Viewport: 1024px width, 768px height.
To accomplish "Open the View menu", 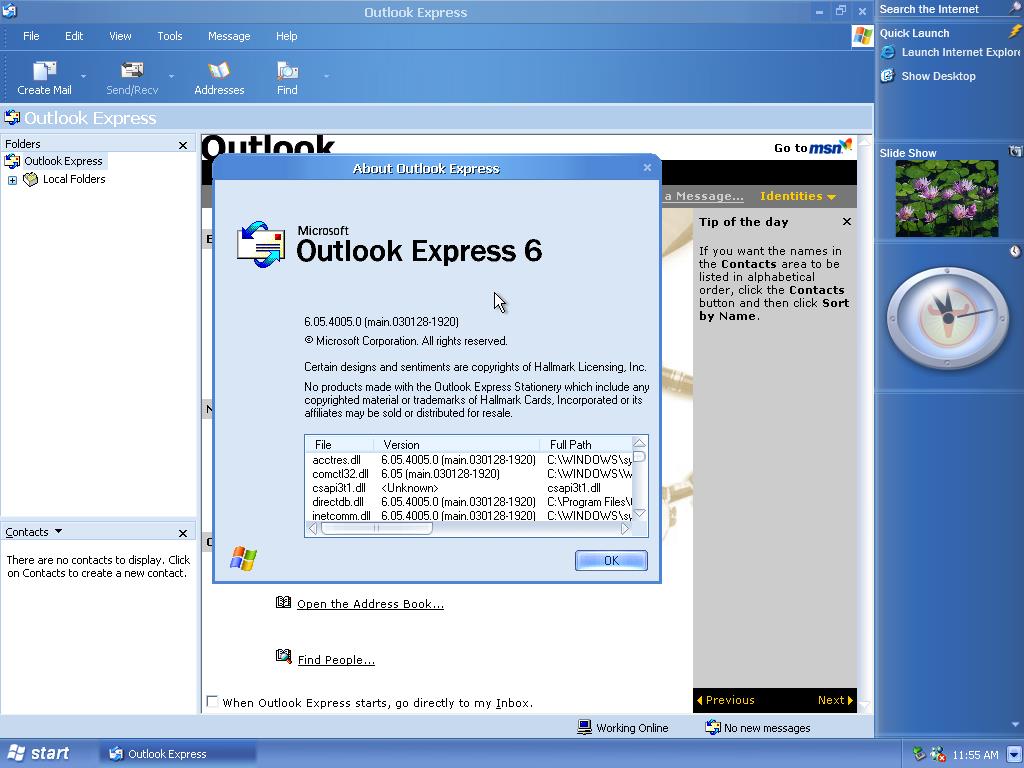I will (x=120, y=36).
